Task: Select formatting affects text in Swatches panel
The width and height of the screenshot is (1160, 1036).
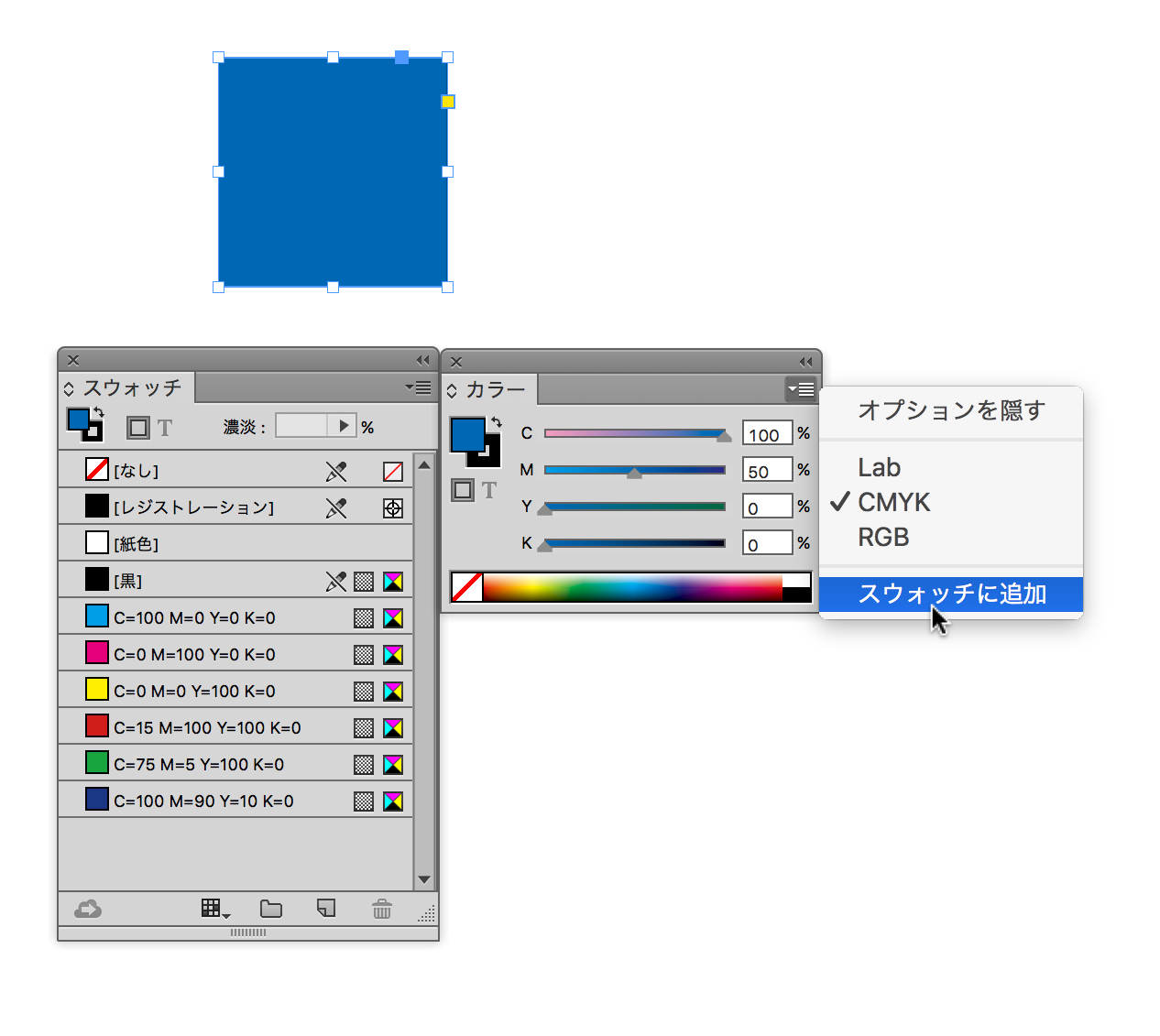Action: point(165,428)
